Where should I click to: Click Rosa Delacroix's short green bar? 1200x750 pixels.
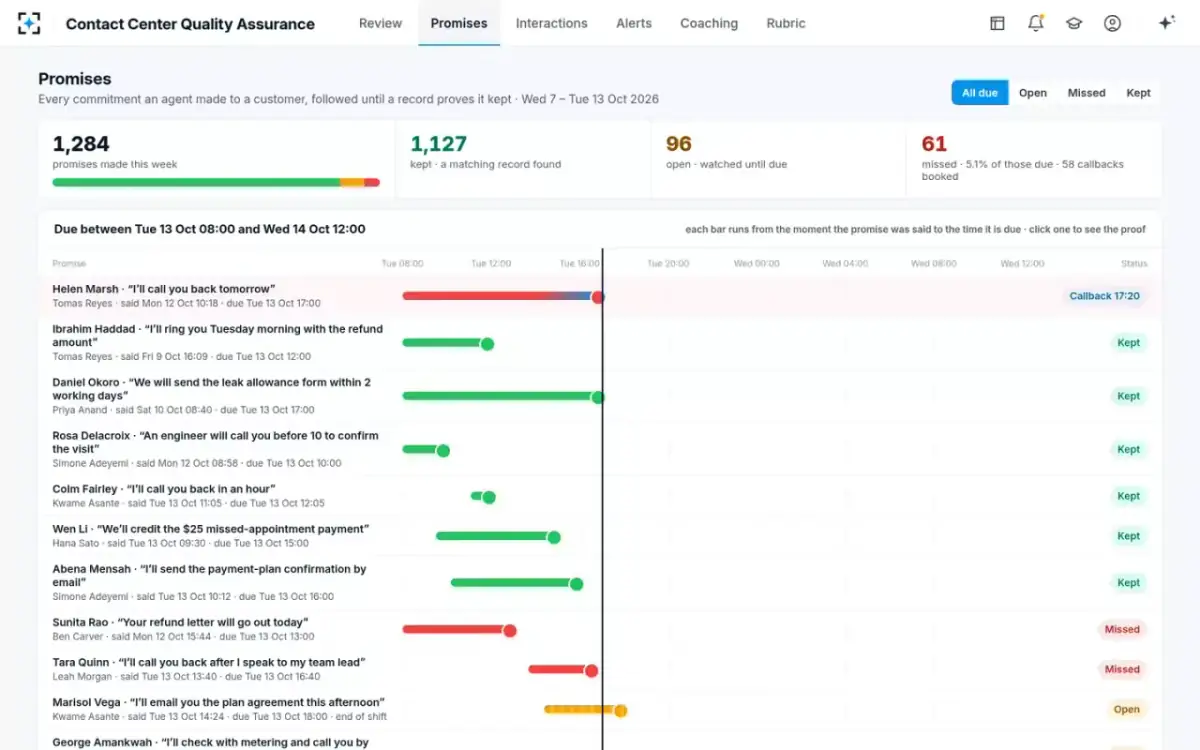[425, 450]
